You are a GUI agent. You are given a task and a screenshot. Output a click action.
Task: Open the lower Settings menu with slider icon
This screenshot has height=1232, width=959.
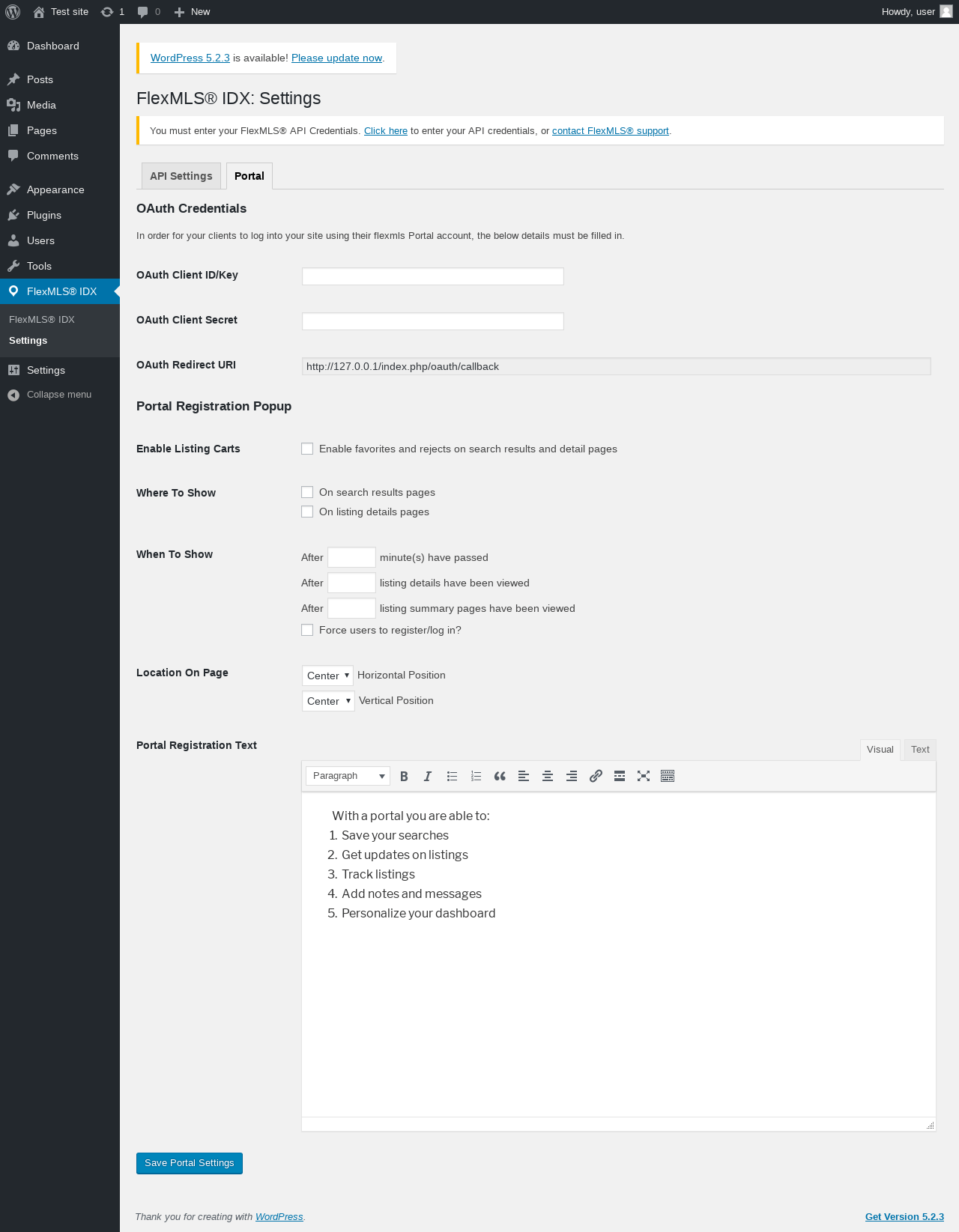tap(60, 370)
